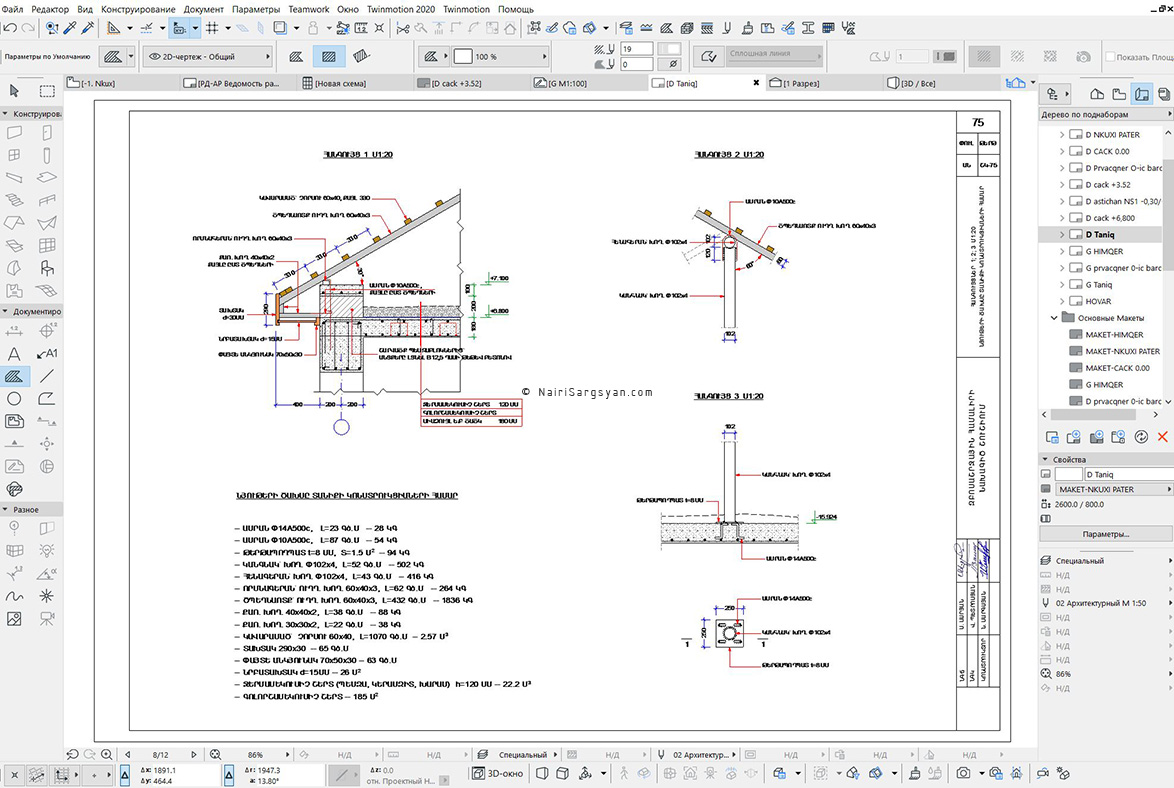
Task: Collapse the Свойства panel section
Action: point(1045,459)
